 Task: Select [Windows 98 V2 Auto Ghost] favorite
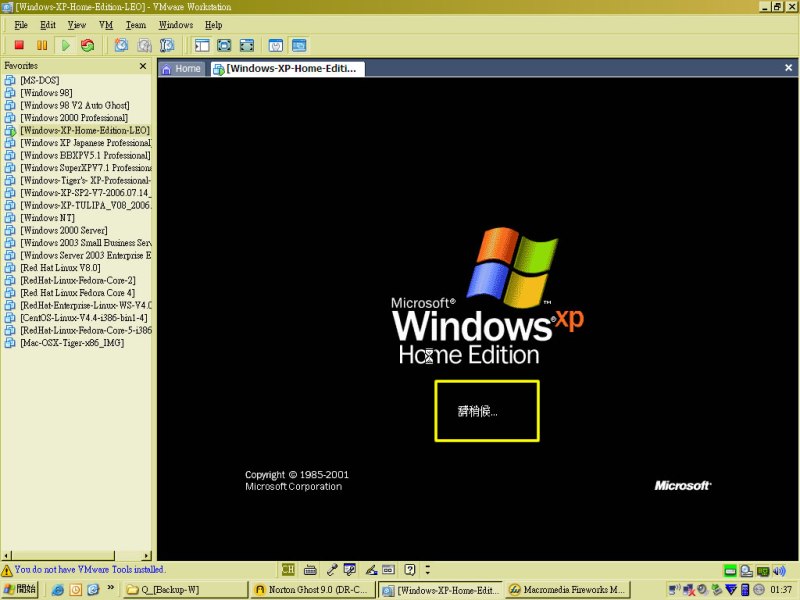pyautogui.click(x=75, y=105)
